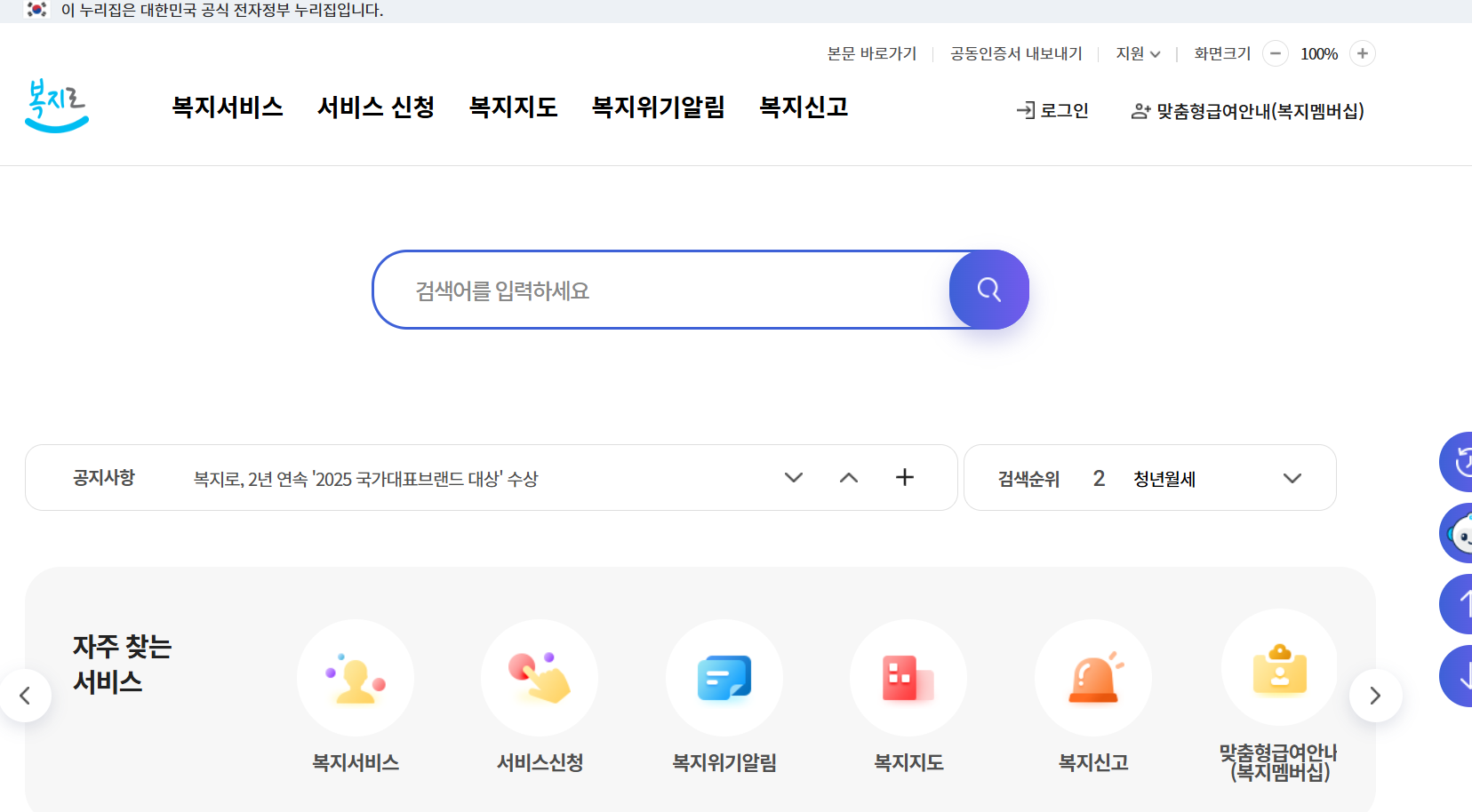Click the 검색순위 label

tap(1028, 479)
